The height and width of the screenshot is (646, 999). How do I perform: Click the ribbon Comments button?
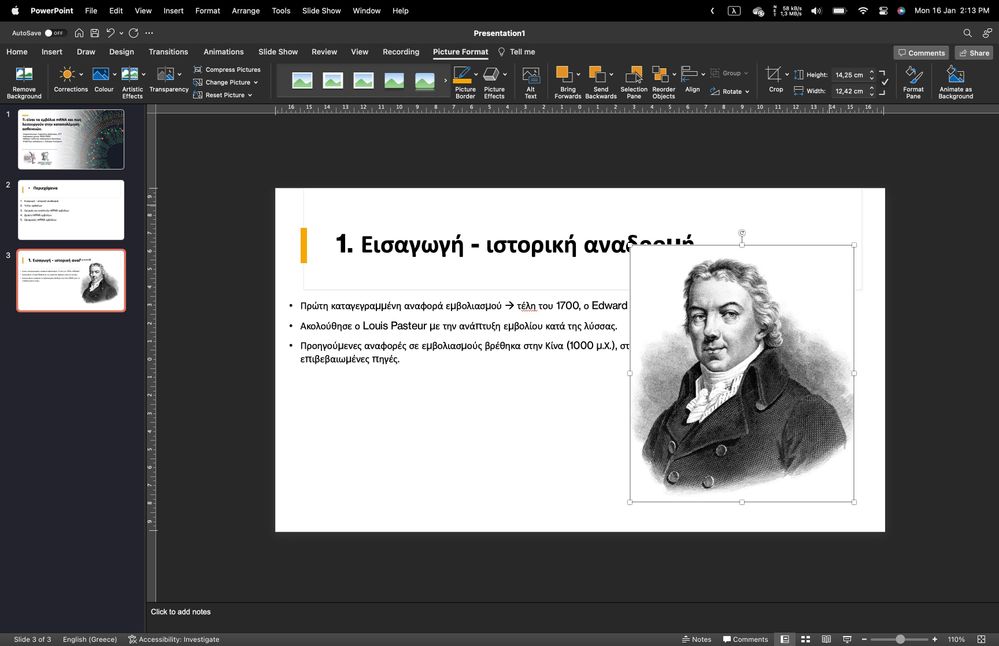921,53
